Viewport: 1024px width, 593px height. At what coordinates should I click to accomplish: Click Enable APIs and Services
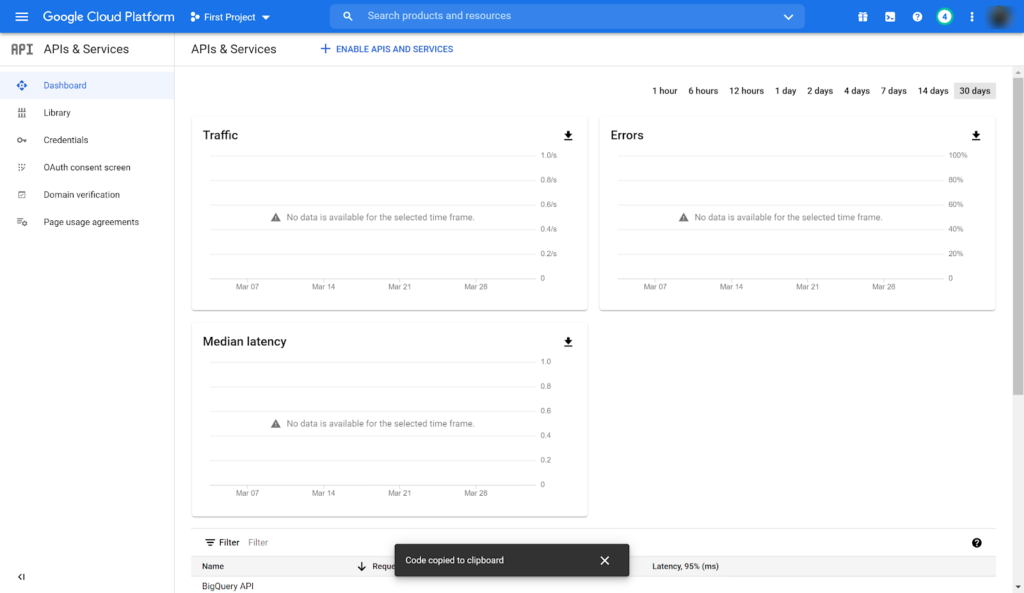click(387, 49)
